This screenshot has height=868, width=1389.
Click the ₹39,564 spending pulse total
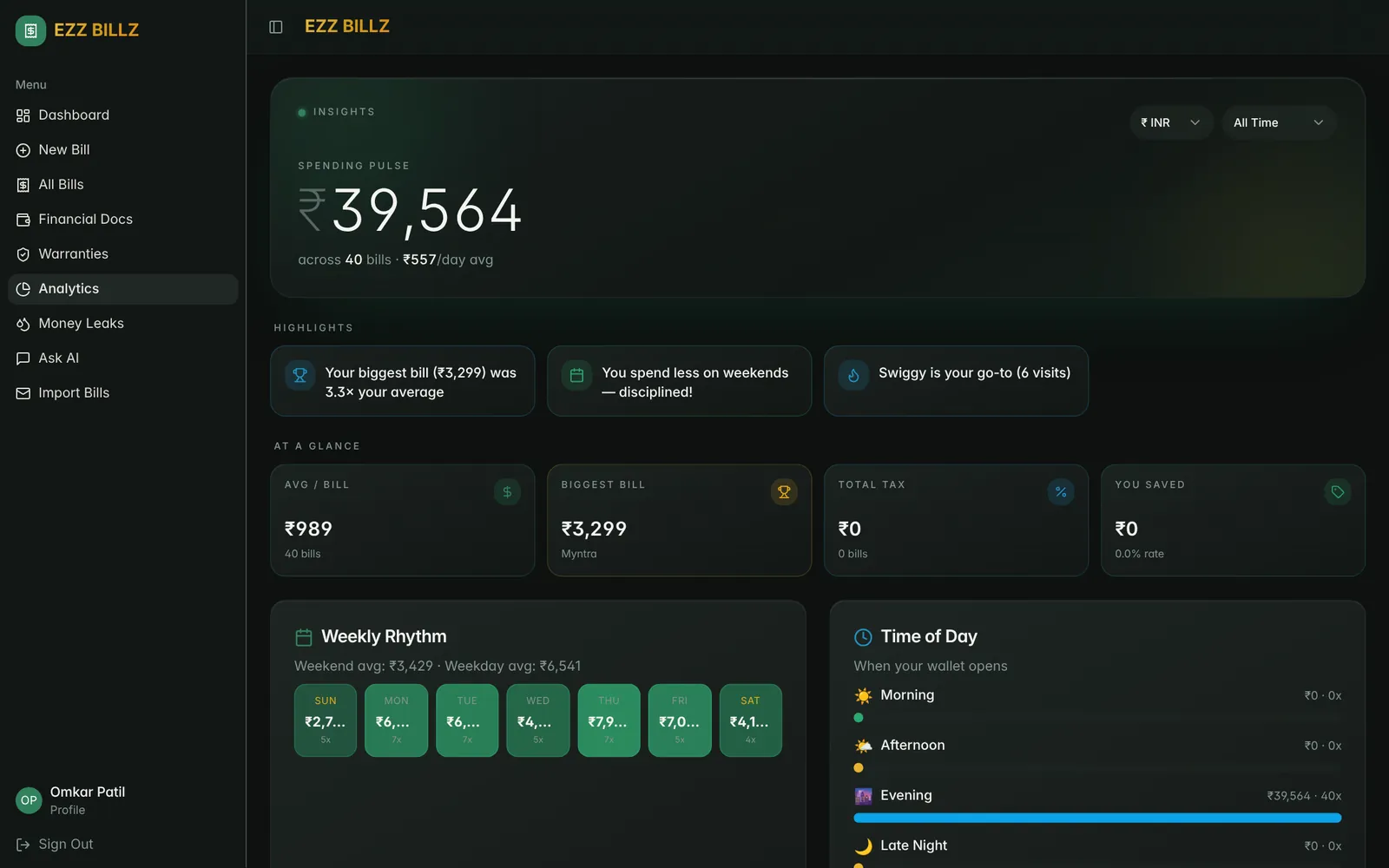pos(410,211)
